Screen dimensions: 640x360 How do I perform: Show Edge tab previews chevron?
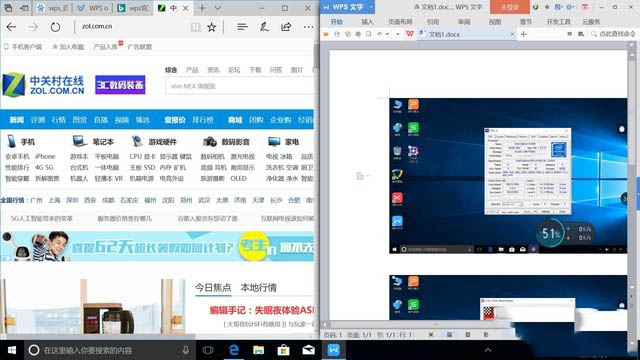pyautogui.click(x=218, y=8)
